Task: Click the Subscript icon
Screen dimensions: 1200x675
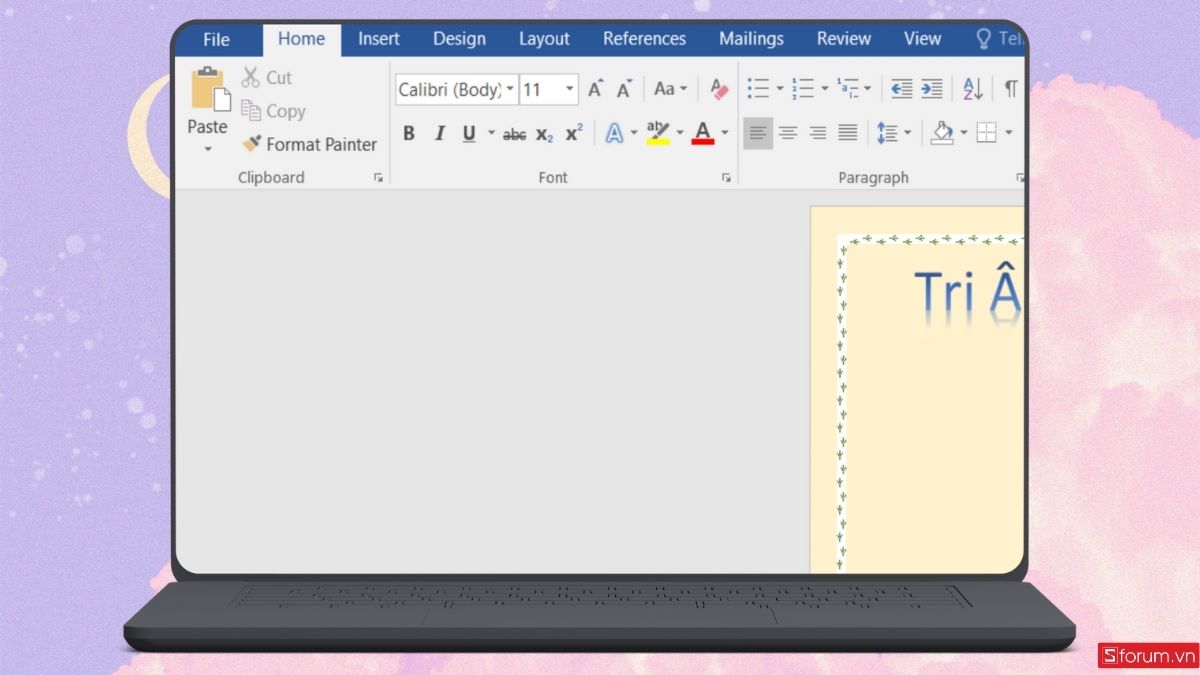Action: 543,132
